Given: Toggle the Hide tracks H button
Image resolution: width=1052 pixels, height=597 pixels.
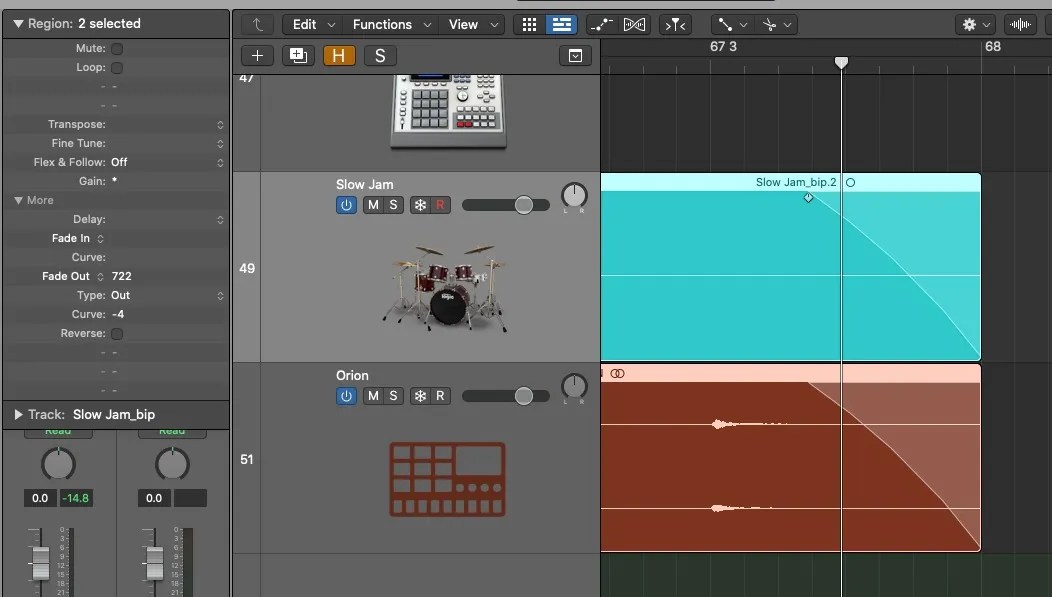Looking at the screenshot, I should [x=339, y=56].
